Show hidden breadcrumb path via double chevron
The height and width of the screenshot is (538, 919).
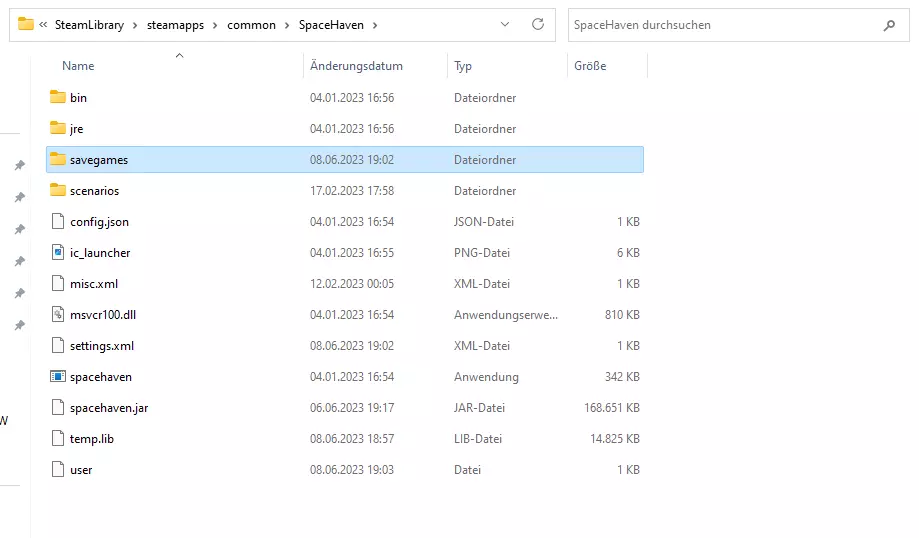coord(43,25)
